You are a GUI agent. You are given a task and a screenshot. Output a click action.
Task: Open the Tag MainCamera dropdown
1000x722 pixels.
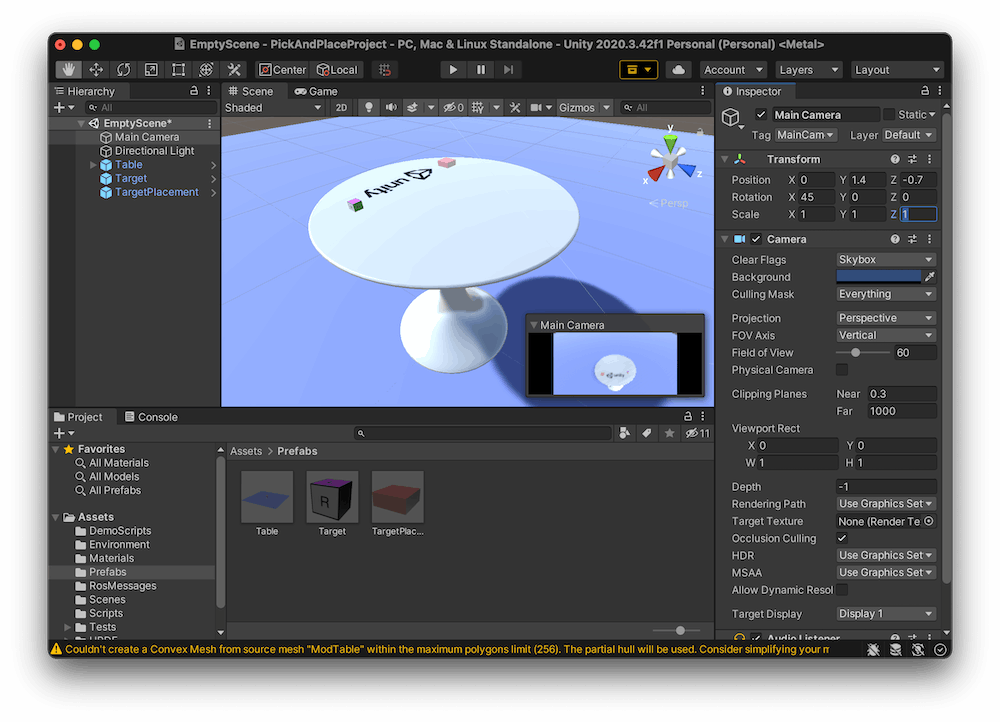coord(805,135)
